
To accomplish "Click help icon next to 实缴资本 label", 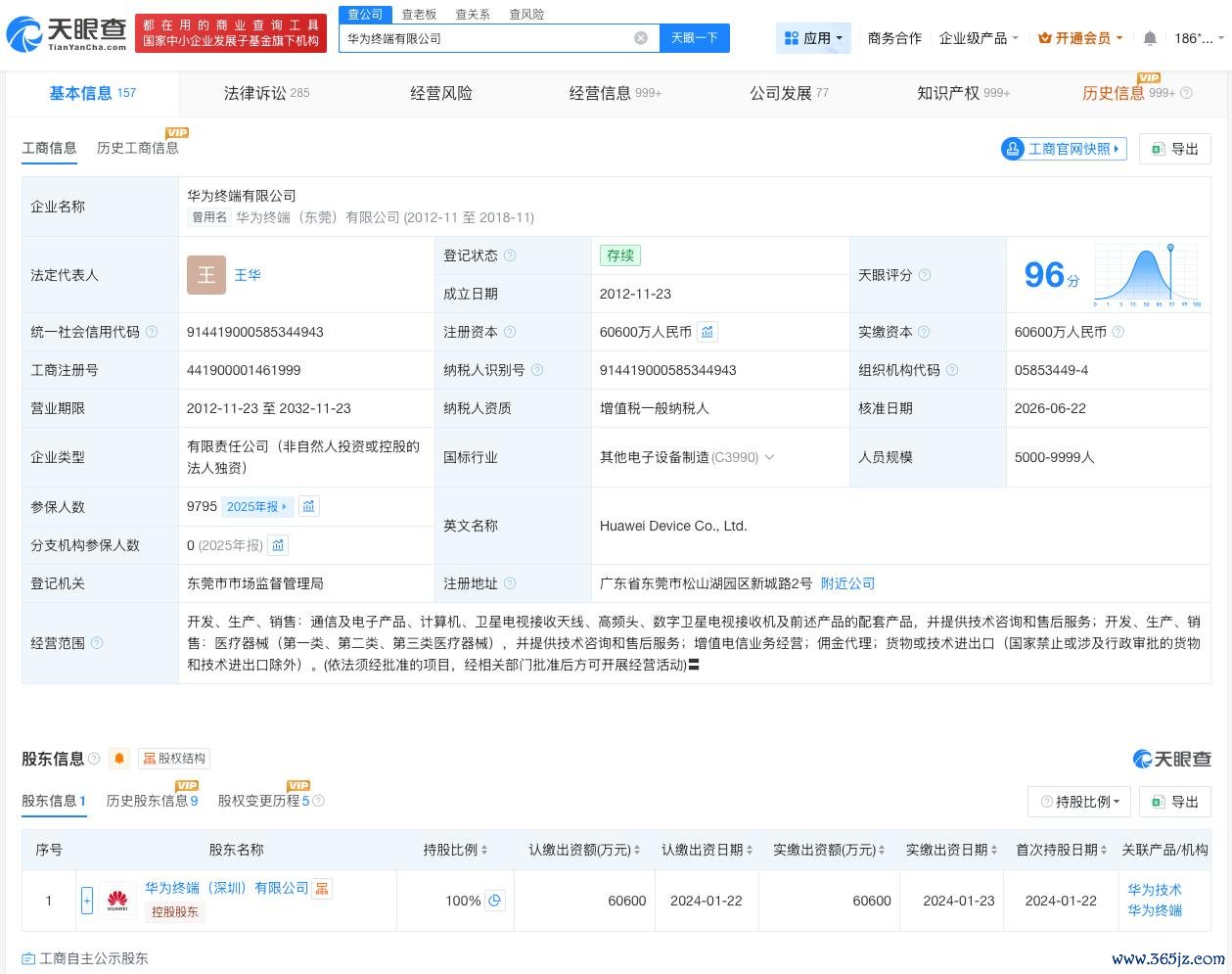I will pos(924,332).
